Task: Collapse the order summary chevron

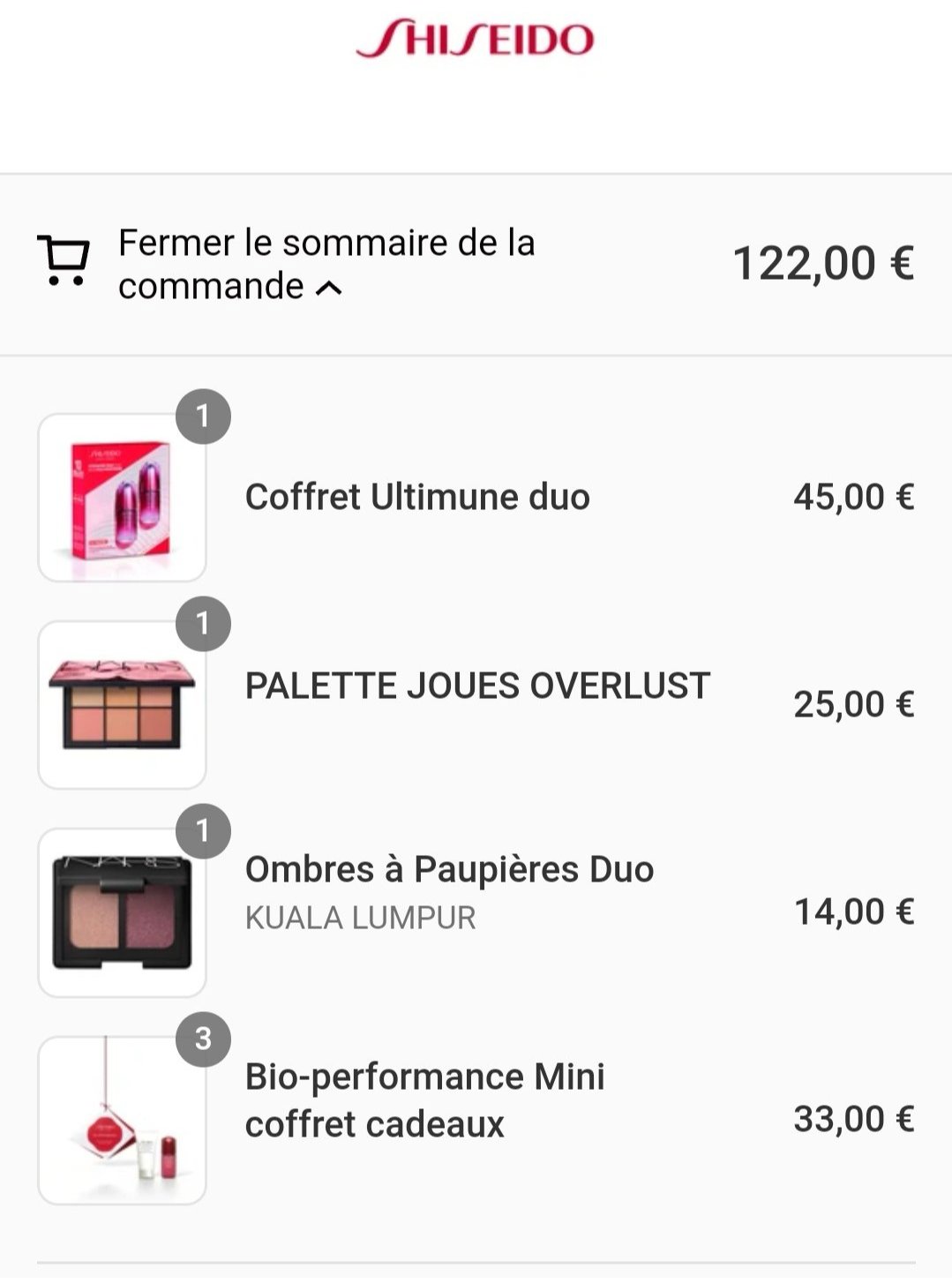Action: pos(329,288)
